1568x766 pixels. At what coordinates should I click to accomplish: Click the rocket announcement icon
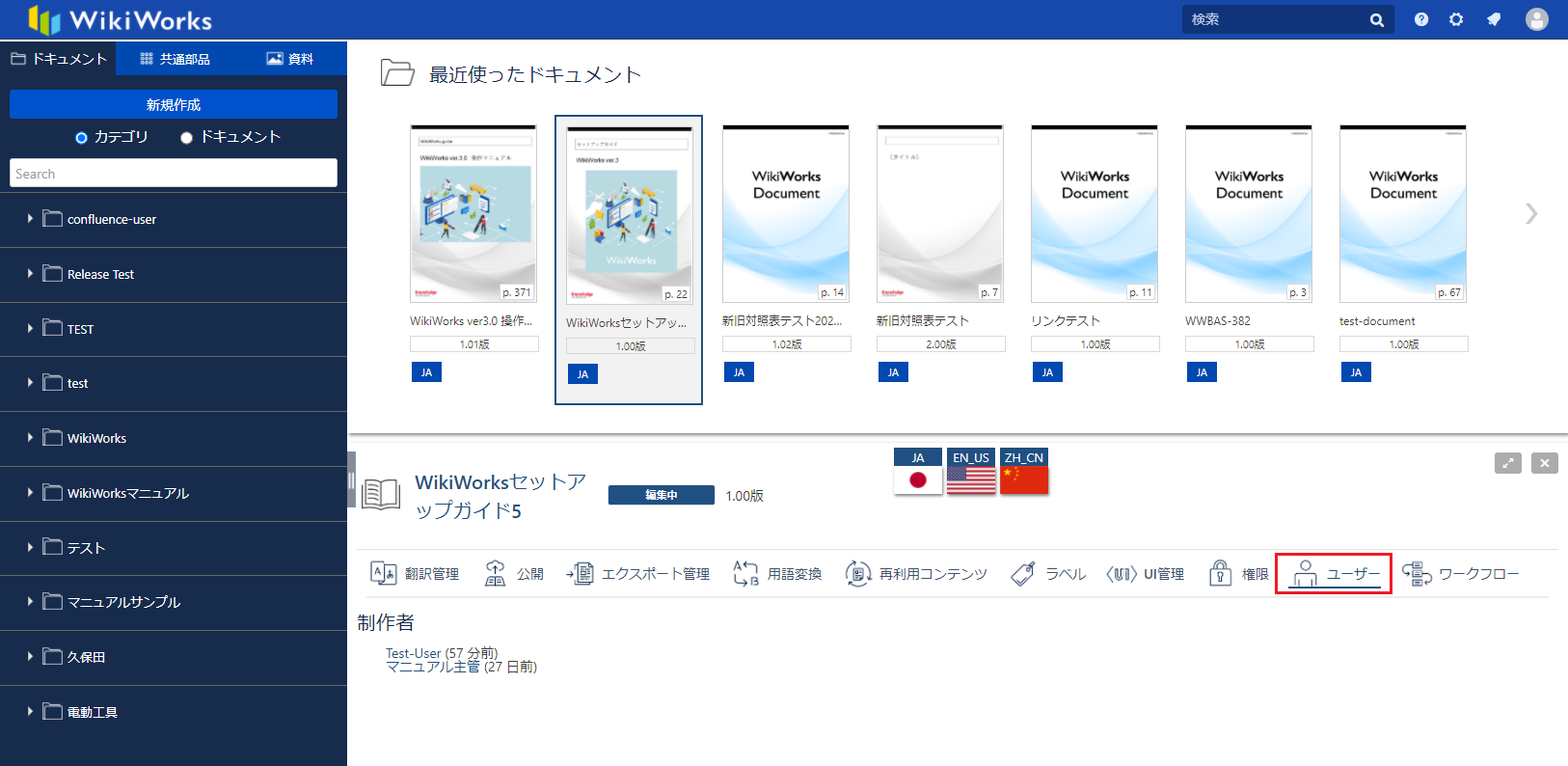(1494, 19)
